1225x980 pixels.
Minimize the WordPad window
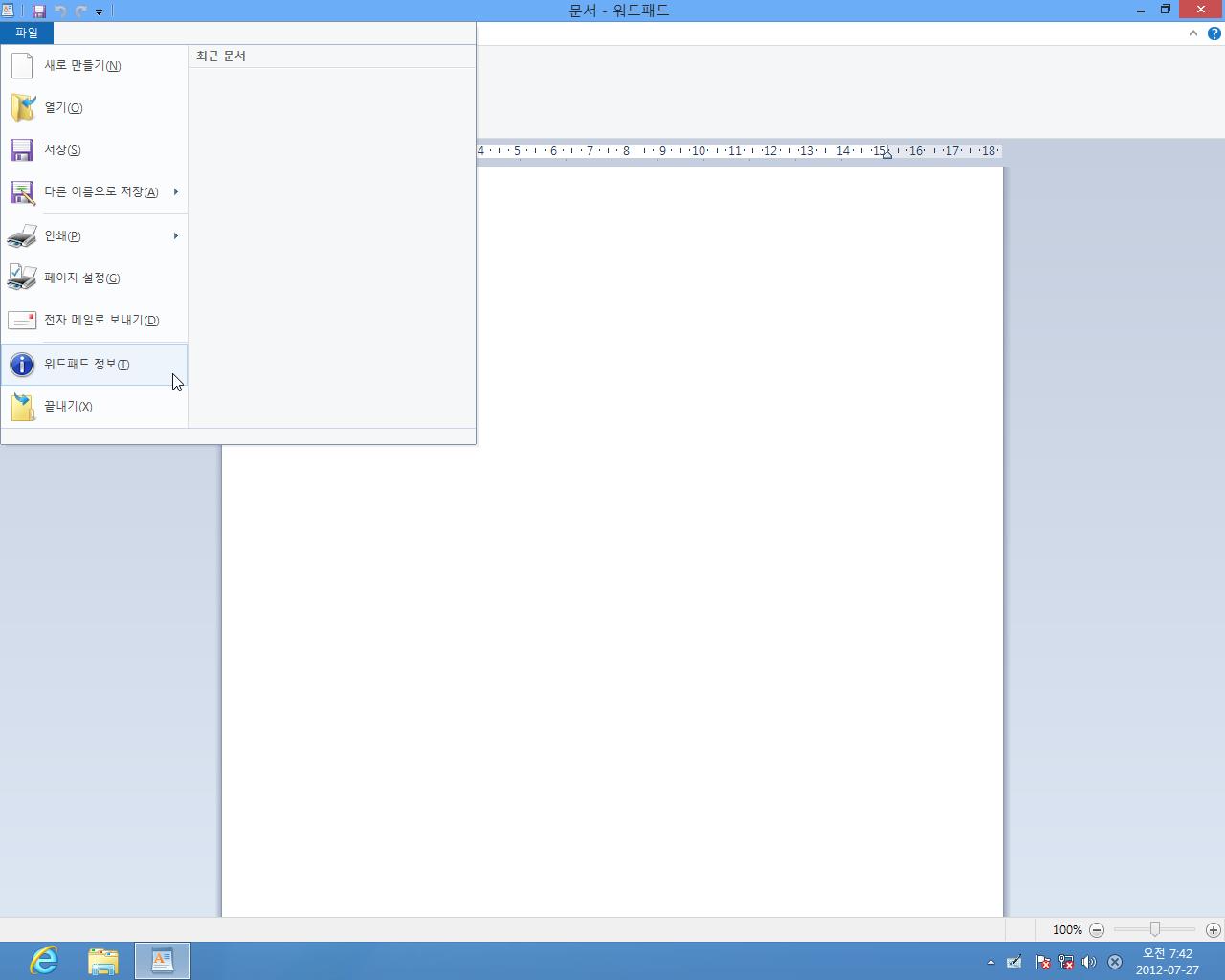[x=1141, y=11]
